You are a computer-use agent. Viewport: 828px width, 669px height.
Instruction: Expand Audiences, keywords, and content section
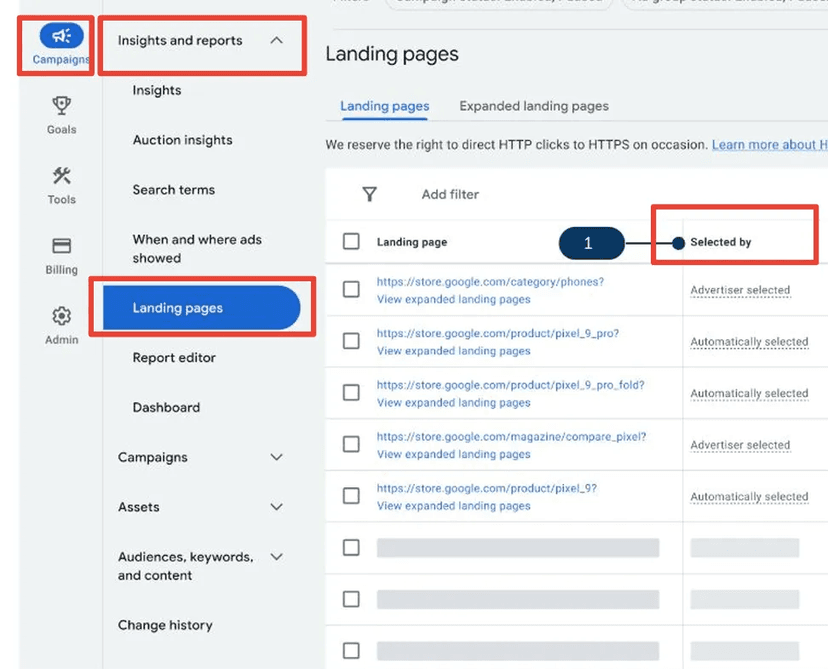(276, 557)
